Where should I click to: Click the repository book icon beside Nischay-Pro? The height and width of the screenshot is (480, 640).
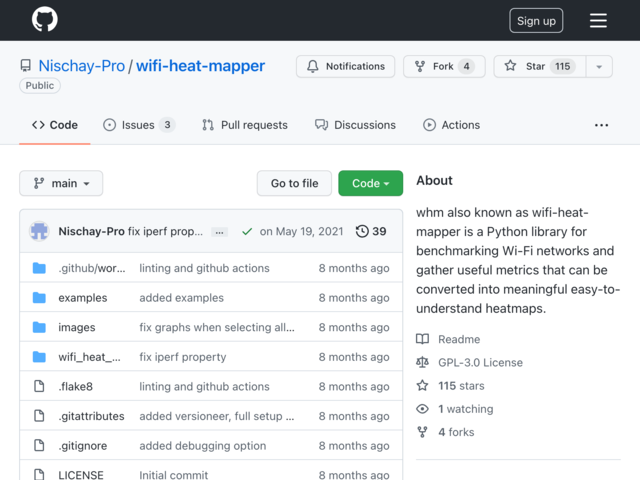pyautogui.click(x=26, y=66)
